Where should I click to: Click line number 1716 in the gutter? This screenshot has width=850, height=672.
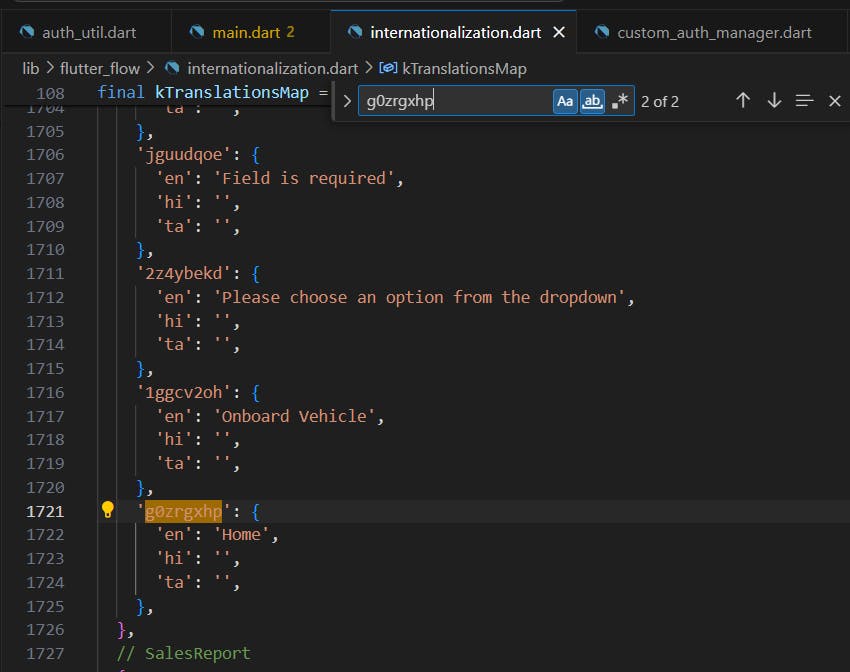pos(46,392)
